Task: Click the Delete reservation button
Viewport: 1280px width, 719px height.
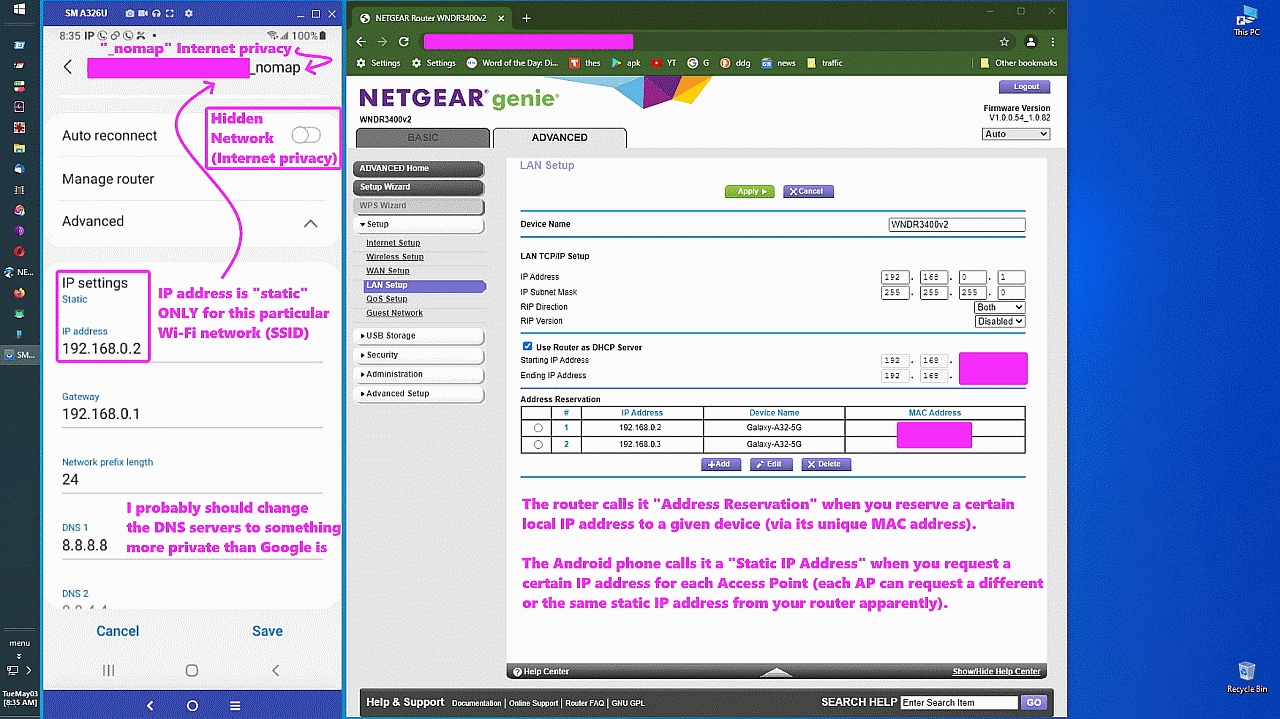Action: 827,464
